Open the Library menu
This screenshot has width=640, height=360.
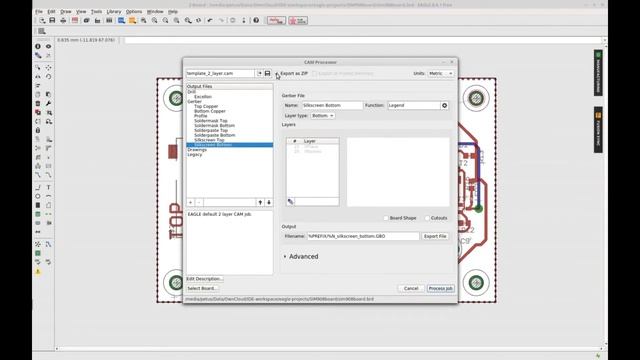click(x=114, y=11)
